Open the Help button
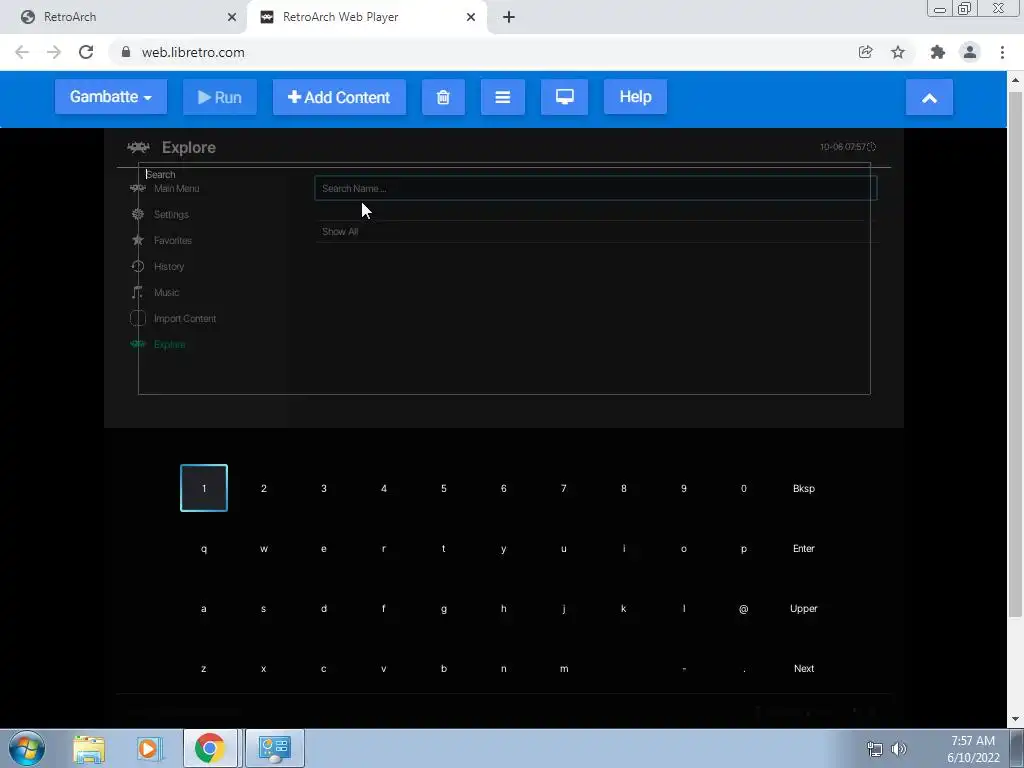This screenshot has height=768, width=1024. tap(635, 97)
